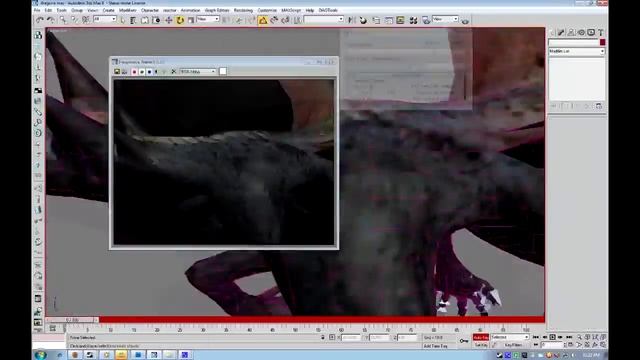This screenshot has height=360, width=640.
Task: Activate the Select and Rotate tool
Action: tap(180, 20)
